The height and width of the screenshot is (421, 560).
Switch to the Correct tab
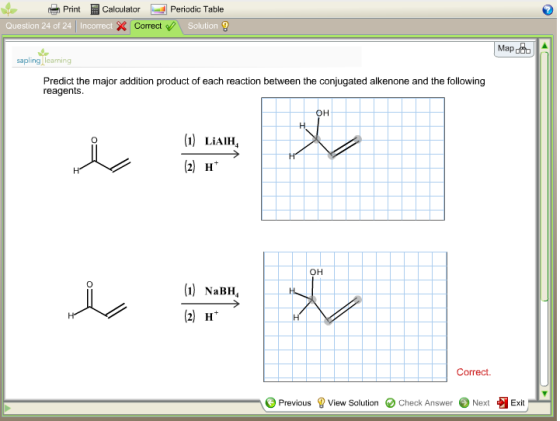155,26
